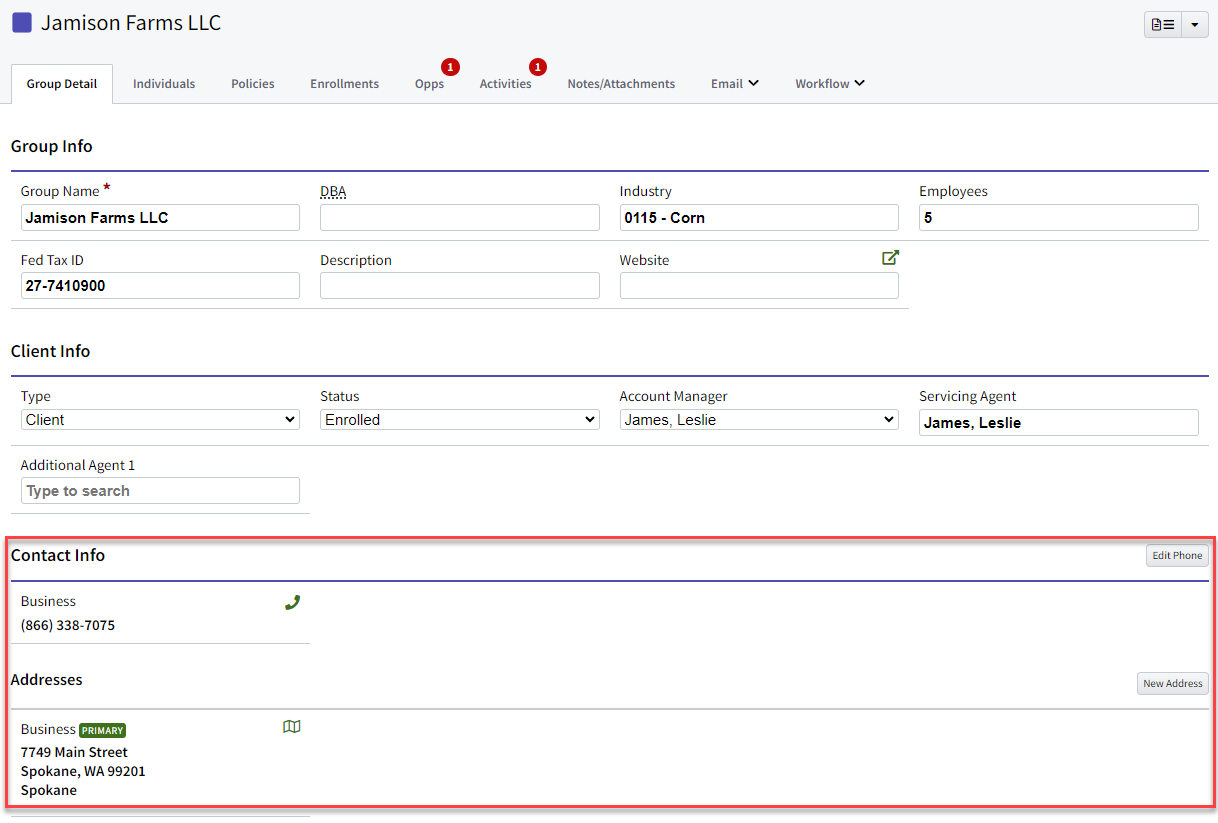The height and width of the screenshot is (823, 1218).
Task: Switch to the Individuals tab
Action: (x=163, y=84)
